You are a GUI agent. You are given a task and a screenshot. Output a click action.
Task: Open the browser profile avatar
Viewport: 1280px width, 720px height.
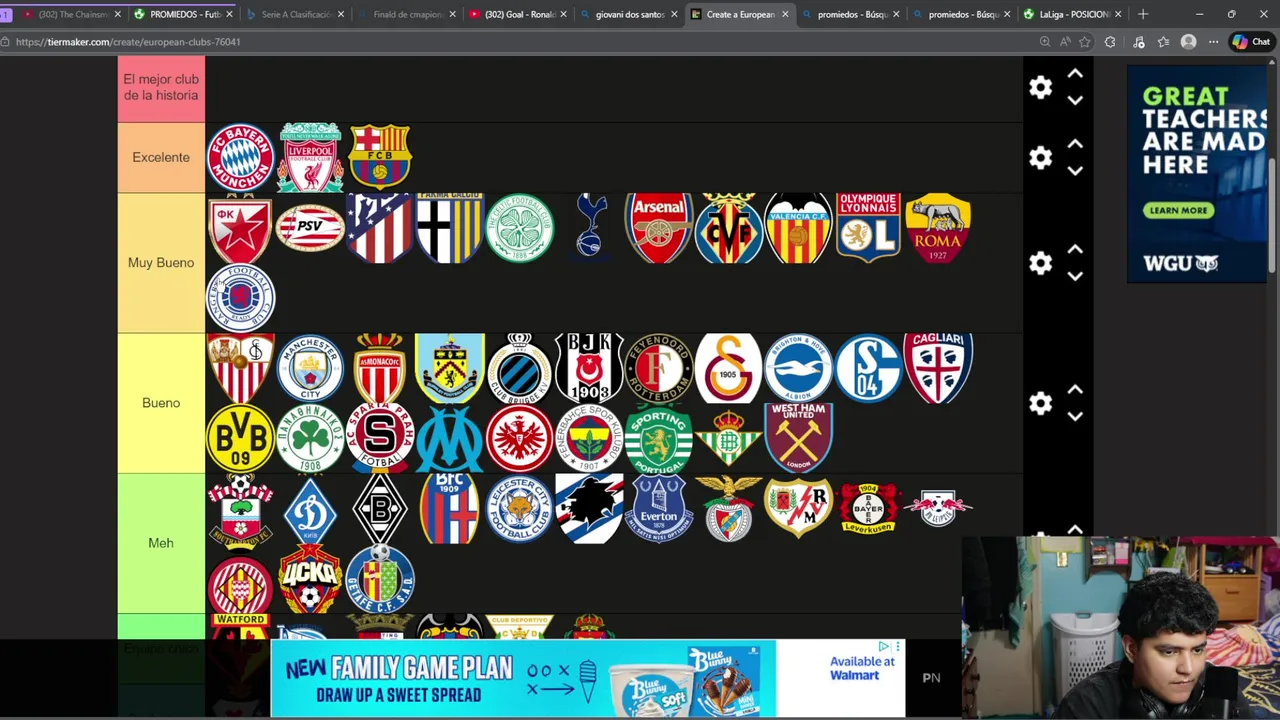[1188, 42]
